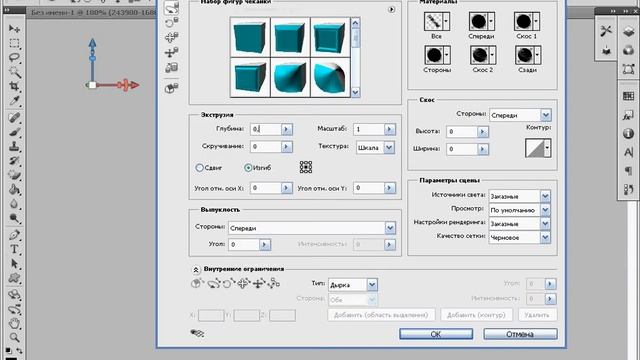
Task: Open the Character panel icon
Action: (x=629, y=152)
